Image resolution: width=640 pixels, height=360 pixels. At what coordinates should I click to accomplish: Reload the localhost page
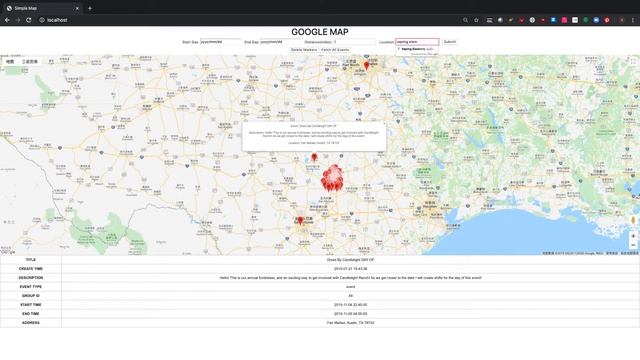pyautogui.click(x=29, y=20)
